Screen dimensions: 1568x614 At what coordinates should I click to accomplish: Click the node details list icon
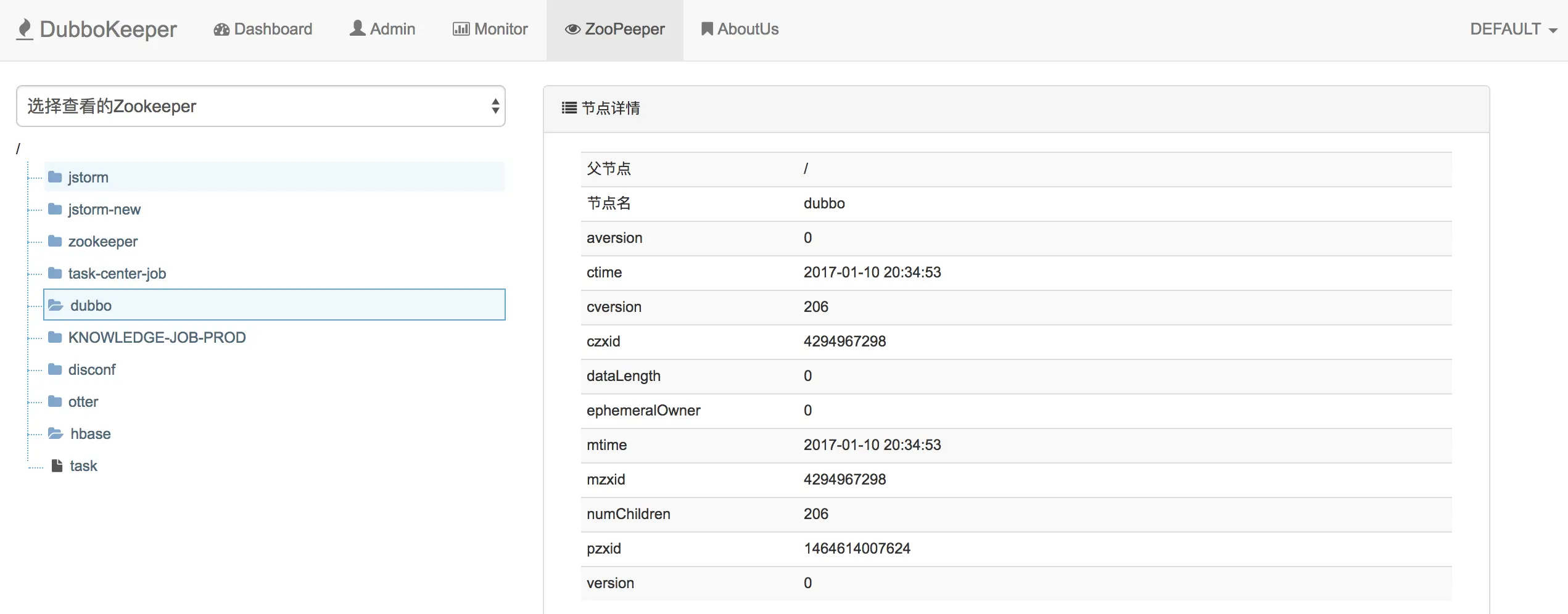tap(569, 108)
